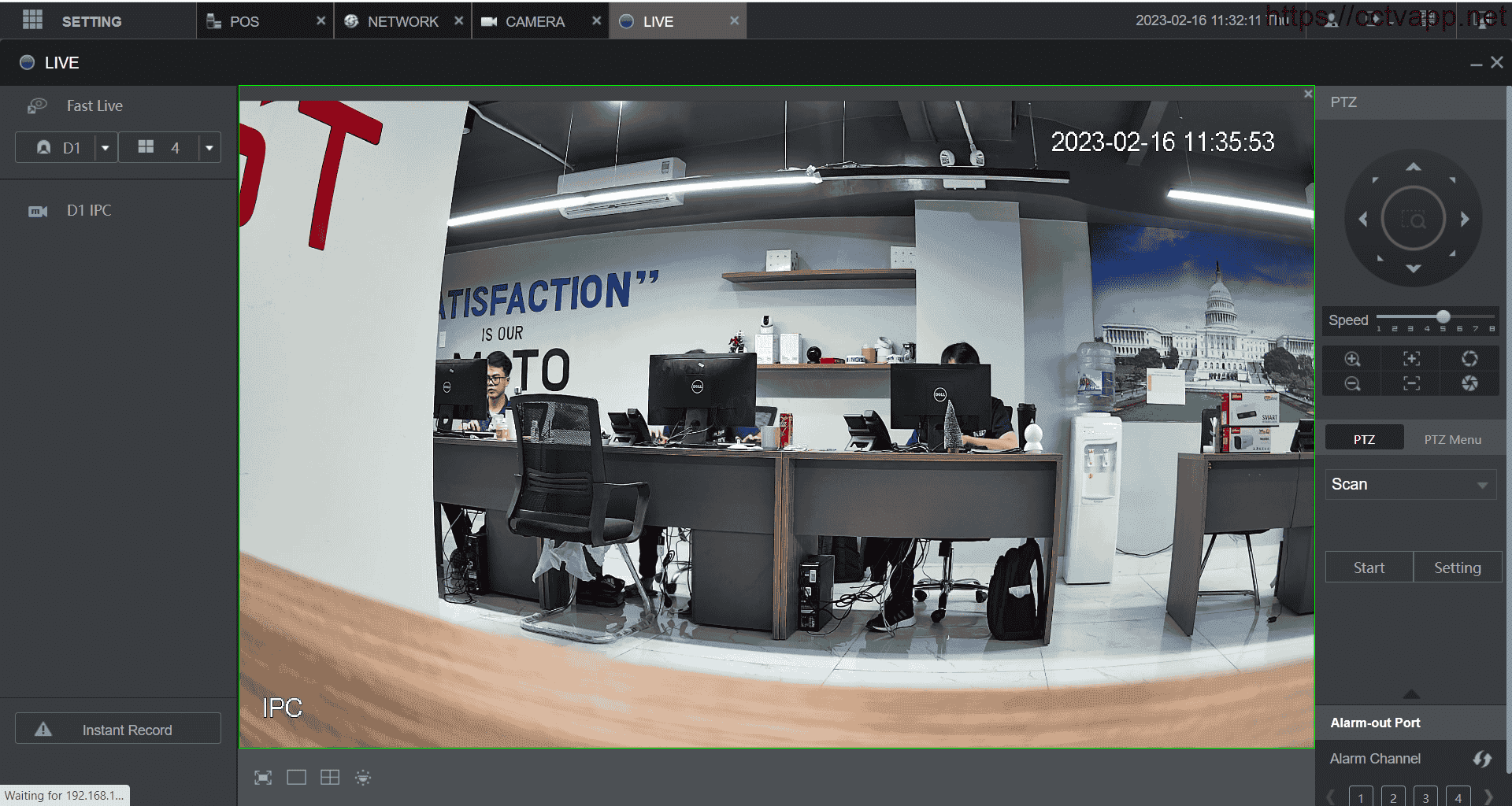
Task: Select single-window layout icon
Action: pos(296,778)
